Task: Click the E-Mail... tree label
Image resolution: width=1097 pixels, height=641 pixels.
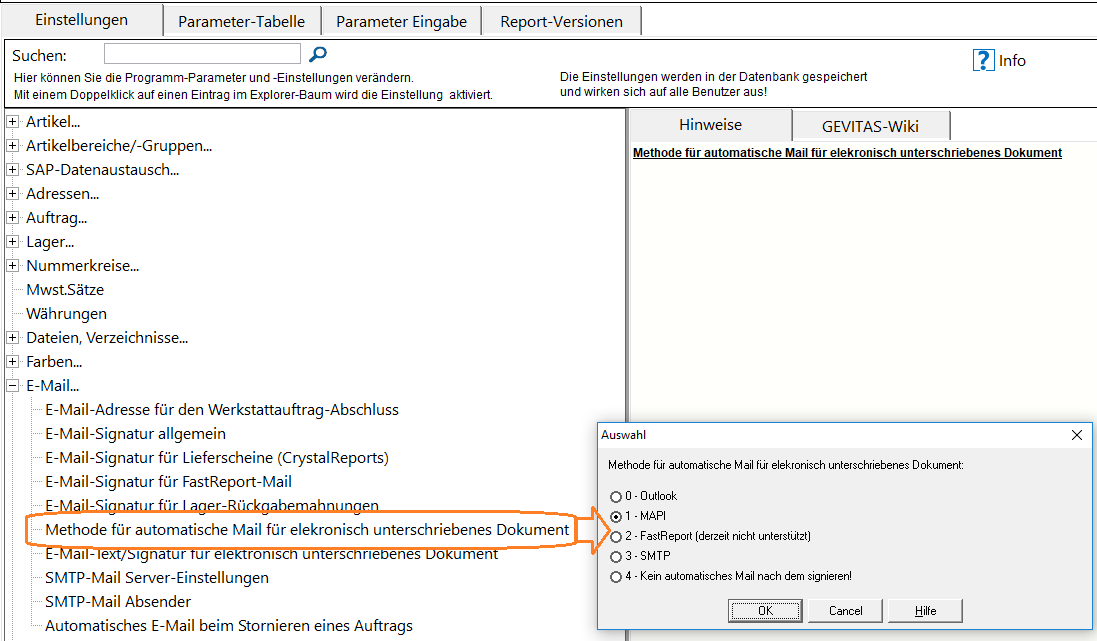Action: (x=52, y=386)
